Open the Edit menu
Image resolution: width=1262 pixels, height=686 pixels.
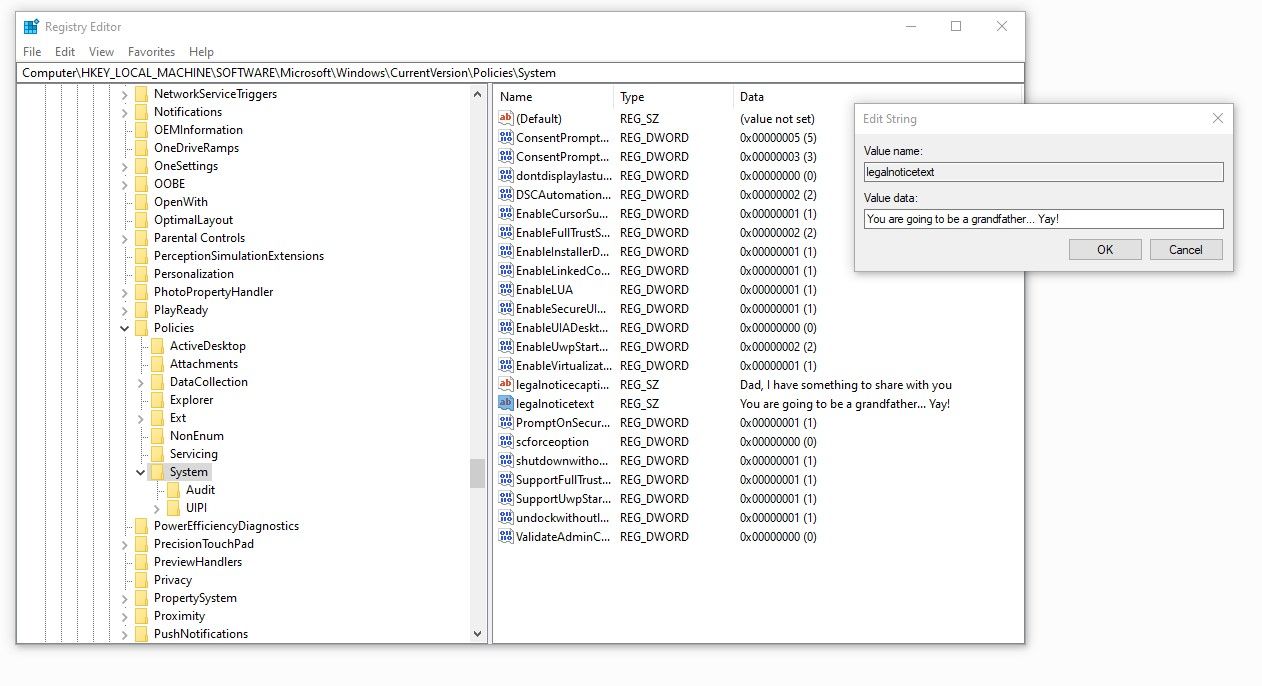pyautogui.click(x=65, y=52)
